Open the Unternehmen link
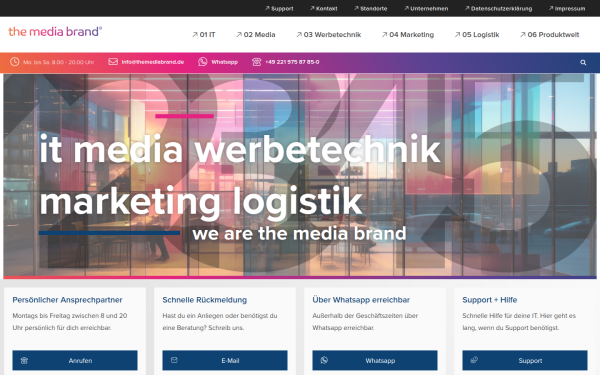Viewport: 600px width, 375px height. click(x=426, y=8)
